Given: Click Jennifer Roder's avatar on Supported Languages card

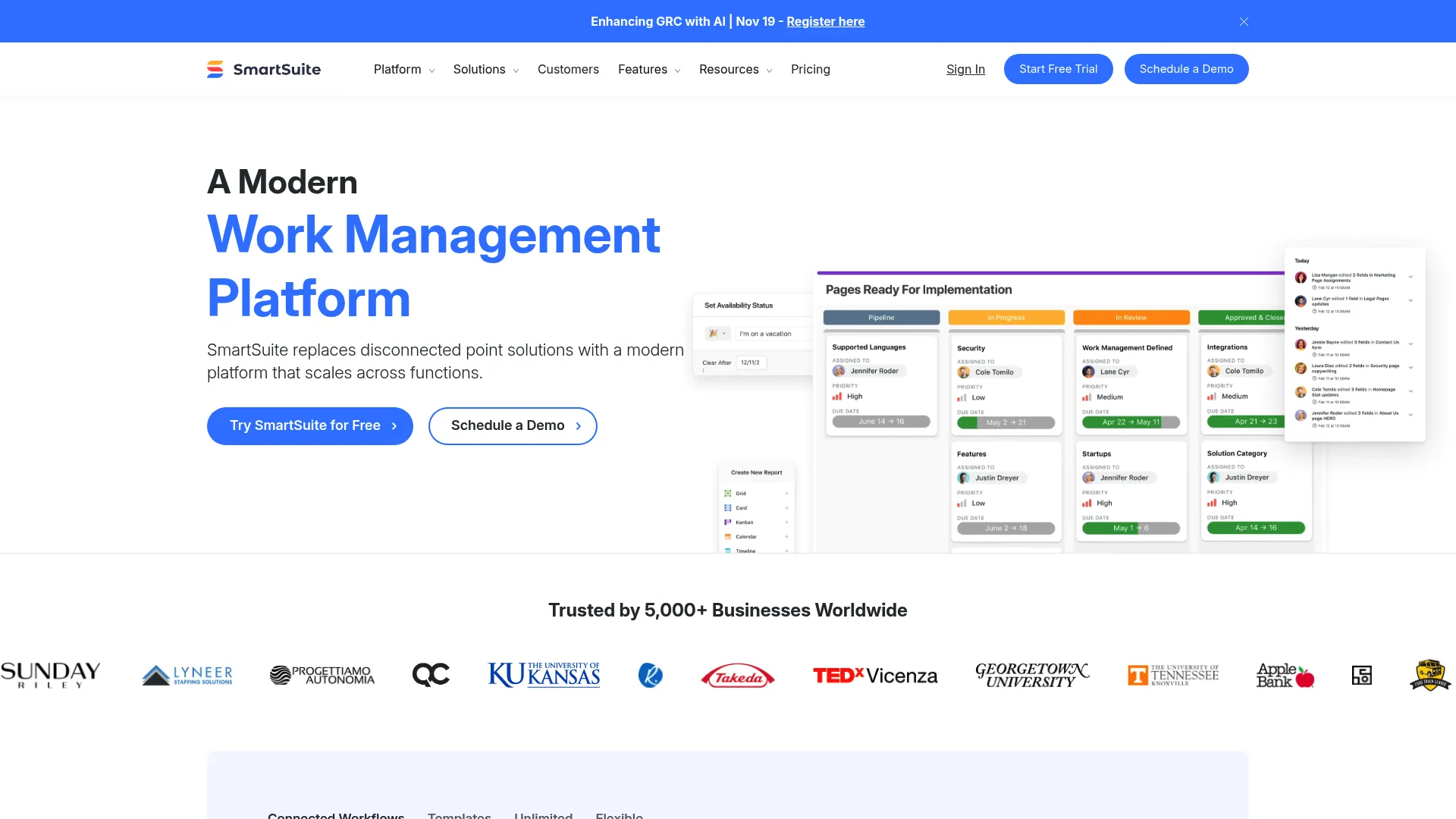Looking at the screenshot, I should (x=839, y=371).
